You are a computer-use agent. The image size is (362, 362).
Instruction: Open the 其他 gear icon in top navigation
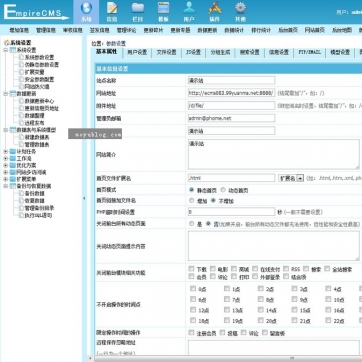point(240,8)
